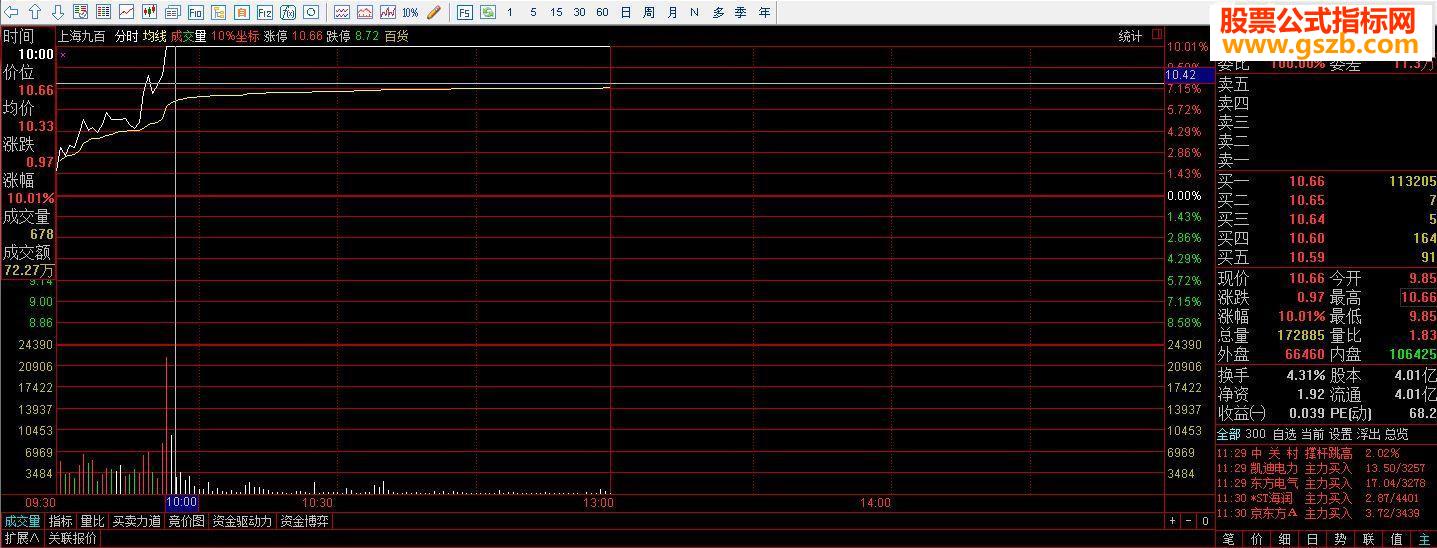Filter alerts by 全部

pyautogui.click(x=1228, y=434)
